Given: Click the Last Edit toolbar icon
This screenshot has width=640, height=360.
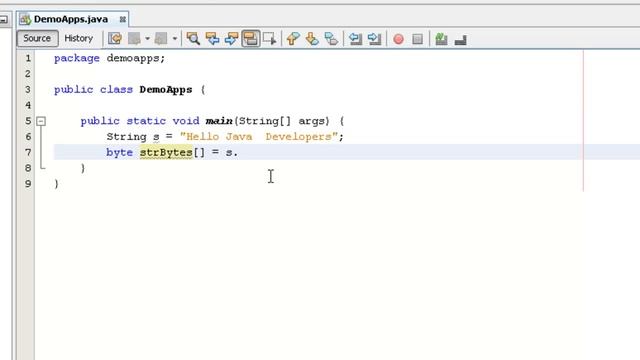Looking at the screenshot, I should (x=115, y=39).
